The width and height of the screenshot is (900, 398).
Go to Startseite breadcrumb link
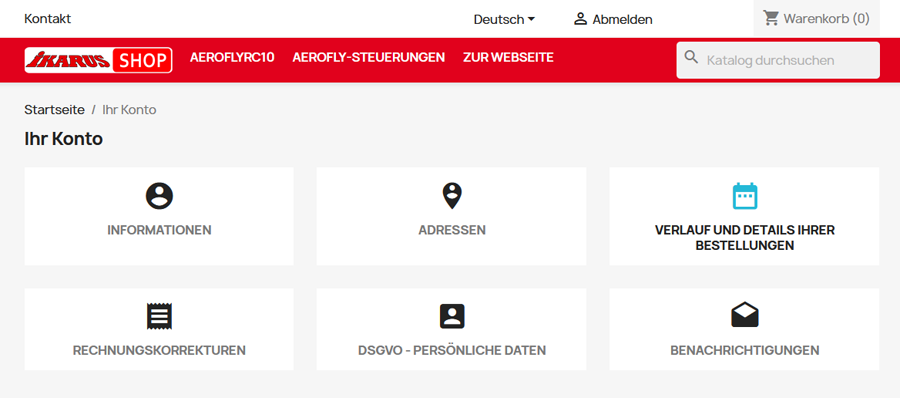point(55,110)
